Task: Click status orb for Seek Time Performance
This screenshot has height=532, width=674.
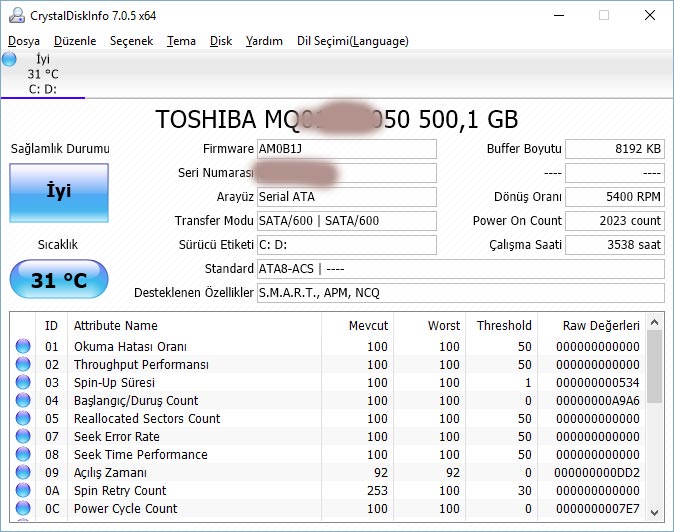Action: (23, 455)
